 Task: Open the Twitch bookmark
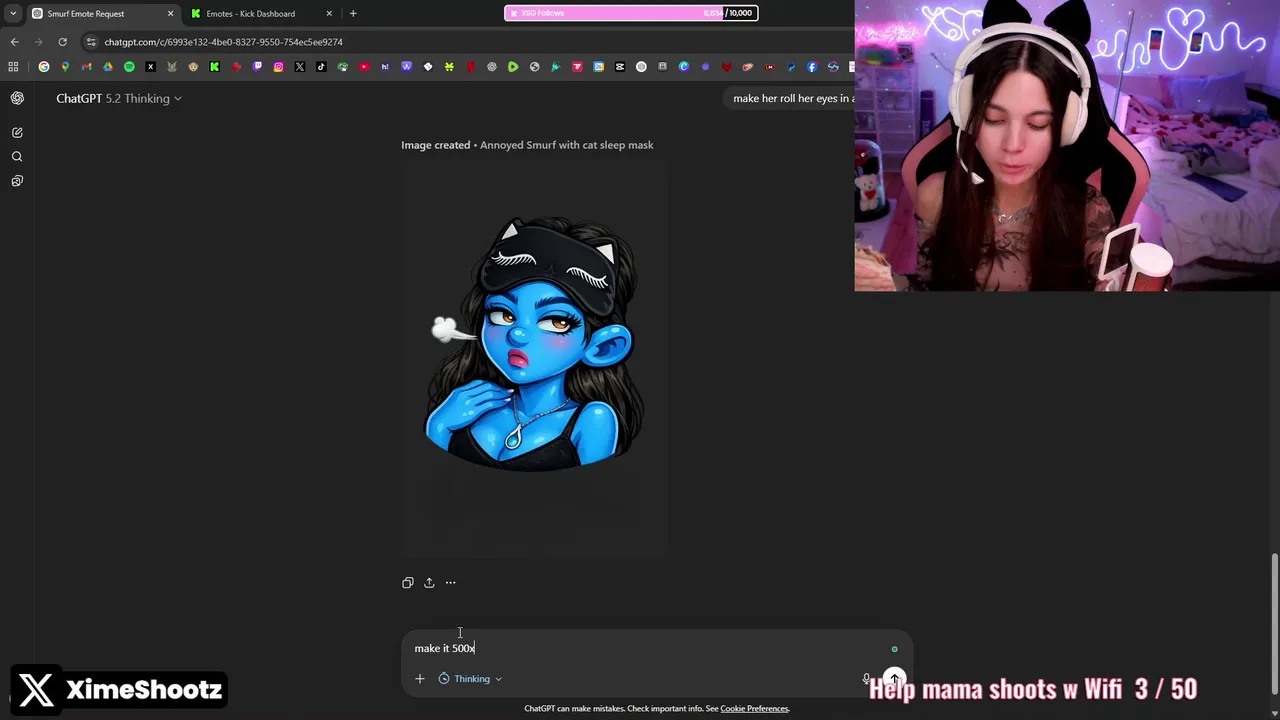tap(257, 67)
